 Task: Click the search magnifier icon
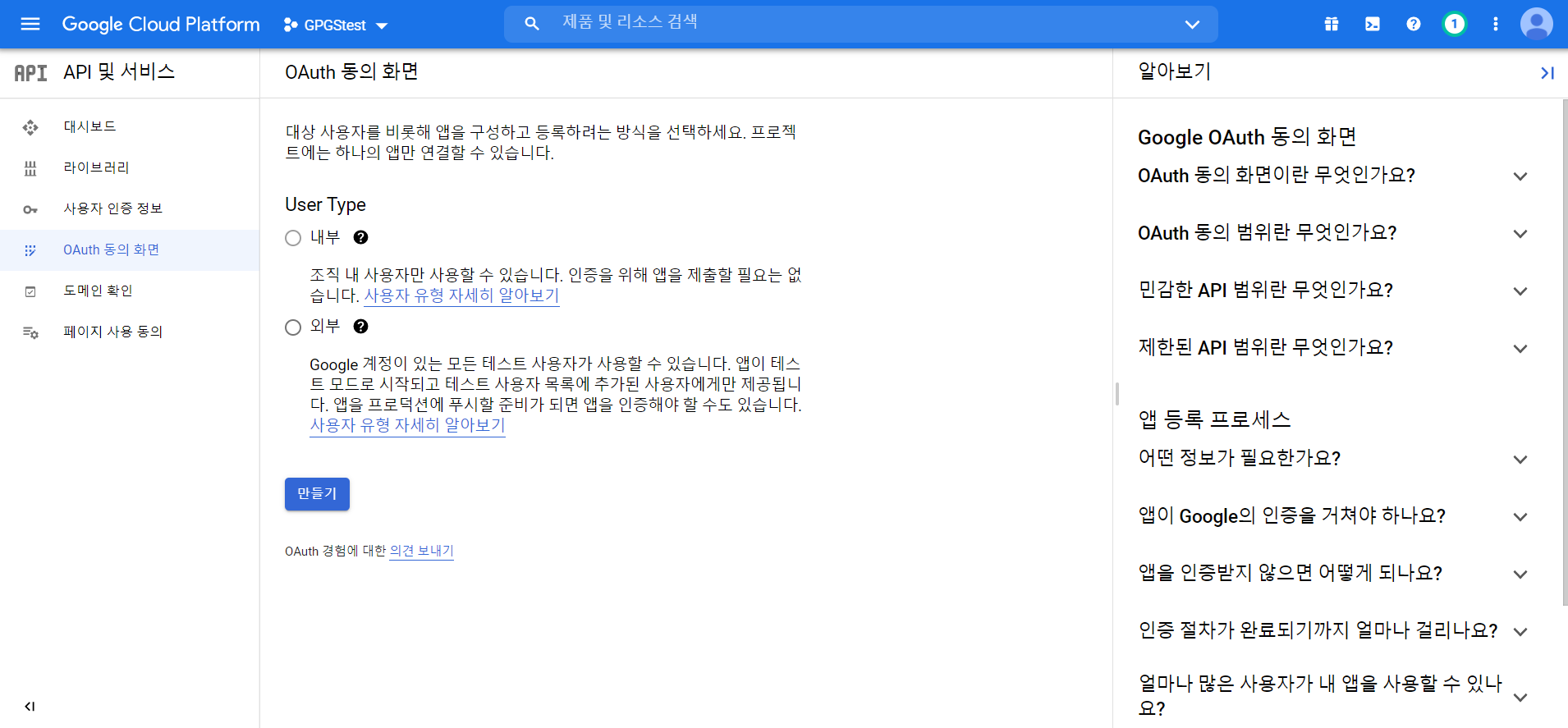(x=532, y=24)
